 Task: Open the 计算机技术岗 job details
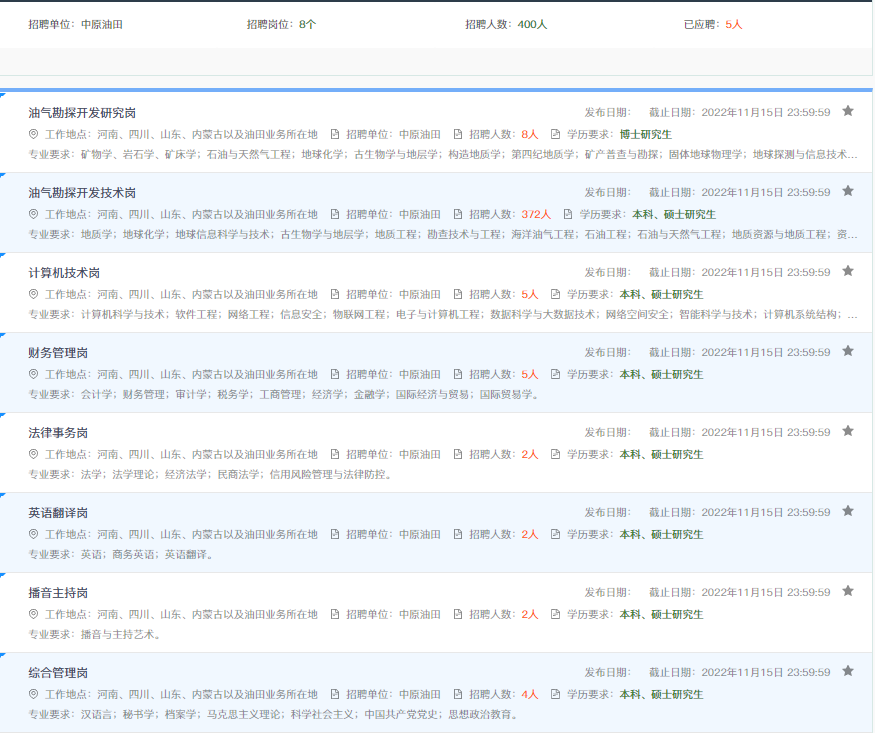(x=64, y=273)
